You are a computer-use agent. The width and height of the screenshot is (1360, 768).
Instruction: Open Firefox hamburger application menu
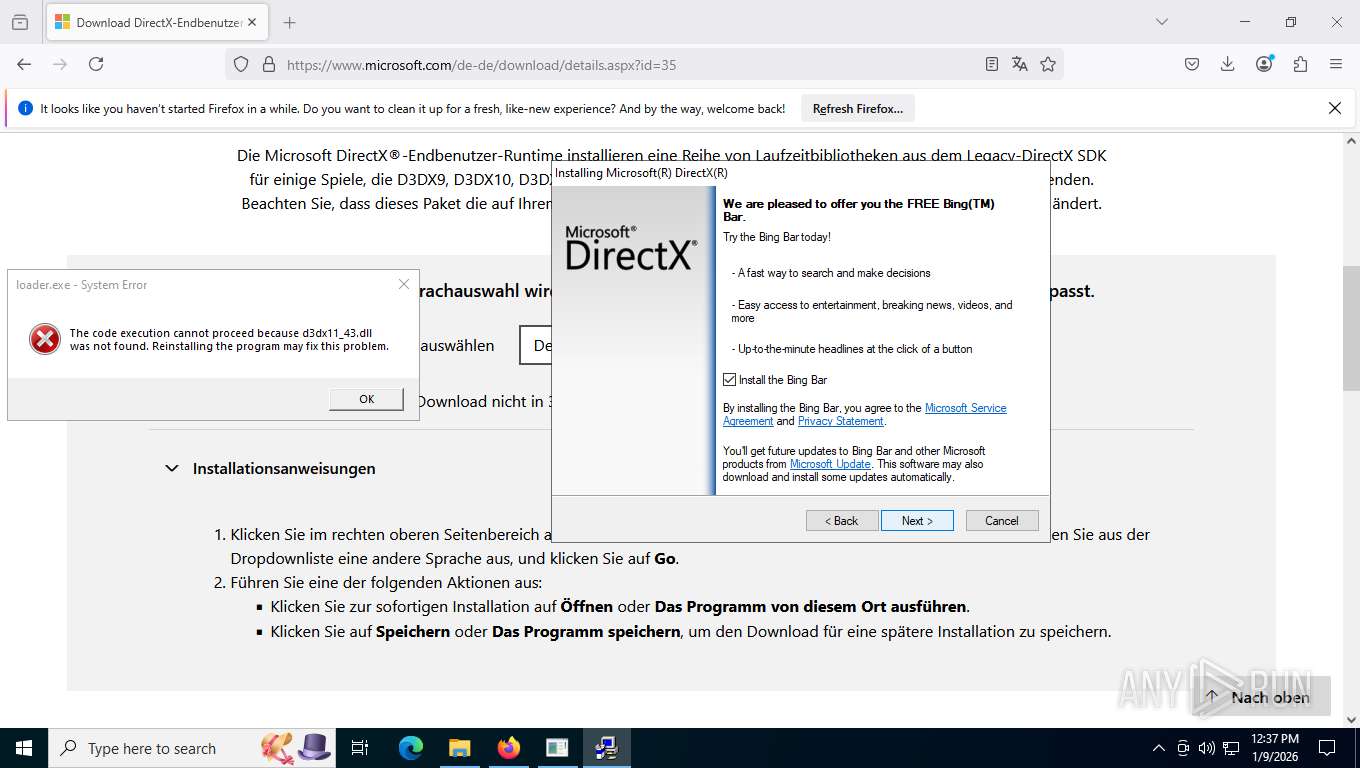click(x=1336, y=64)
